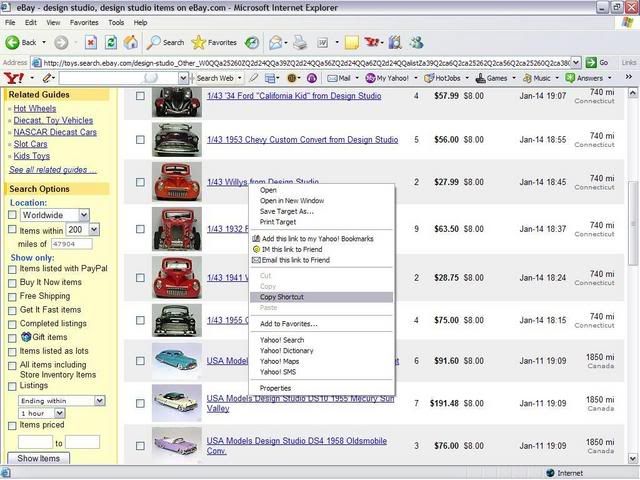Tick the Worldwide location checkbox

tap(12, 215)
